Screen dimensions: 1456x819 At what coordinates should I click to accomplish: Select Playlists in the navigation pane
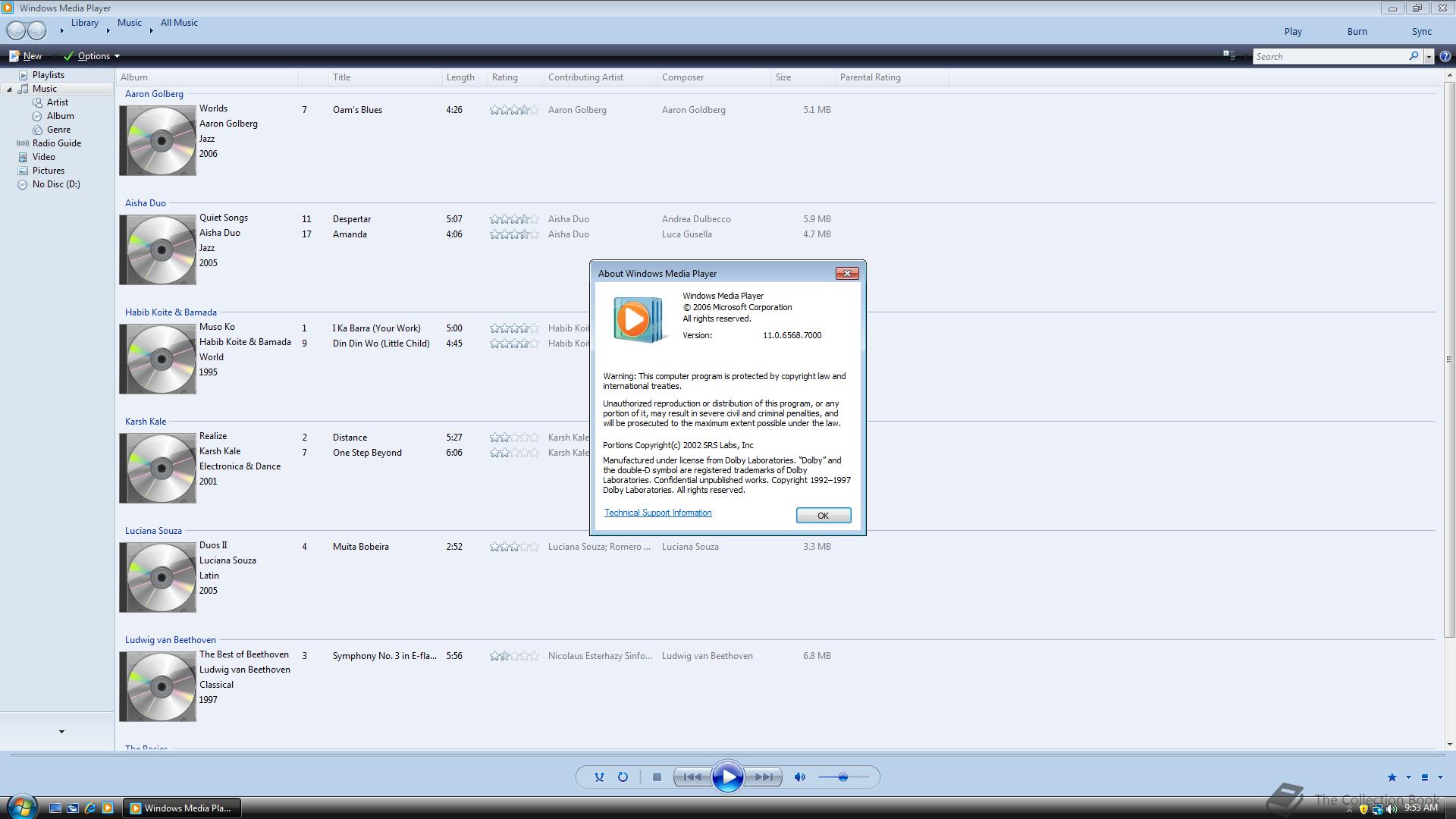[49, 75]
